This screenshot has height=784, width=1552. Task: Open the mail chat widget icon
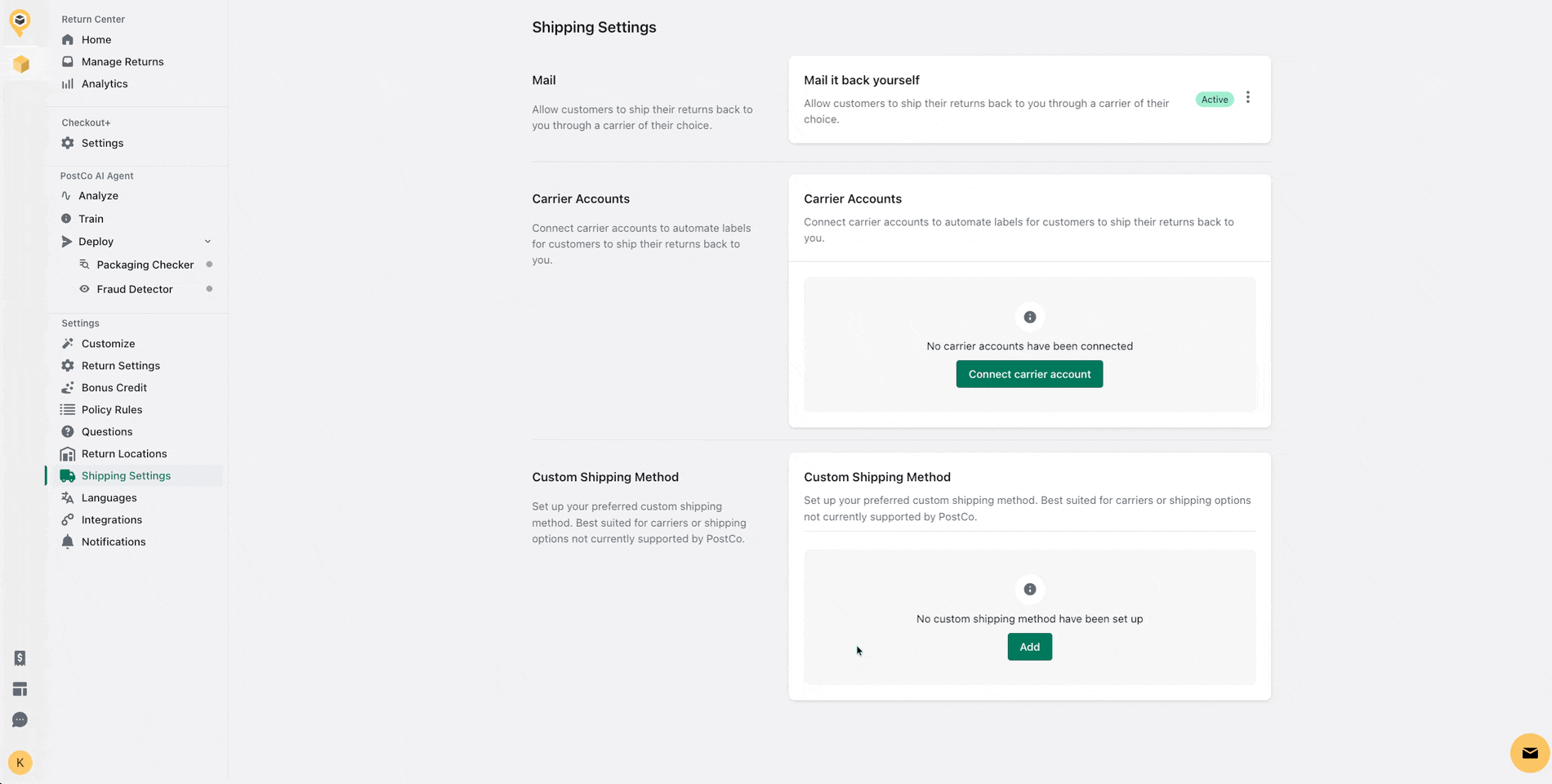[1529, 753]
